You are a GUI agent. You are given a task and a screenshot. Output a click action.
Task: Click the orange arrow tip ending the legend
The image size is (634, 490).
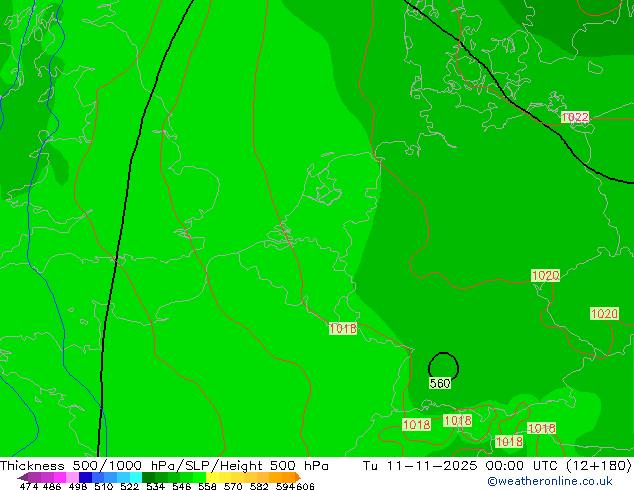(298, 477)
